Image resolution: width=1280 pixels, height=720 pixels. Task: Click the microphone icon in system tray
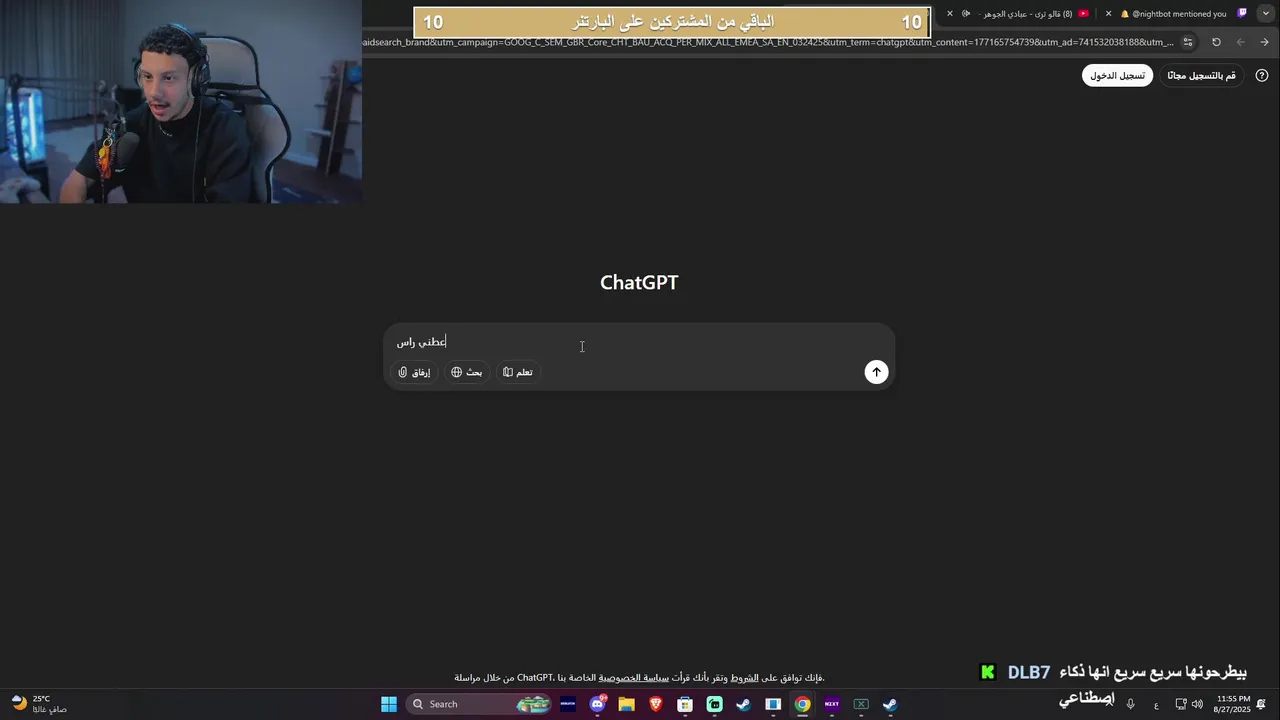point(1130,704)
